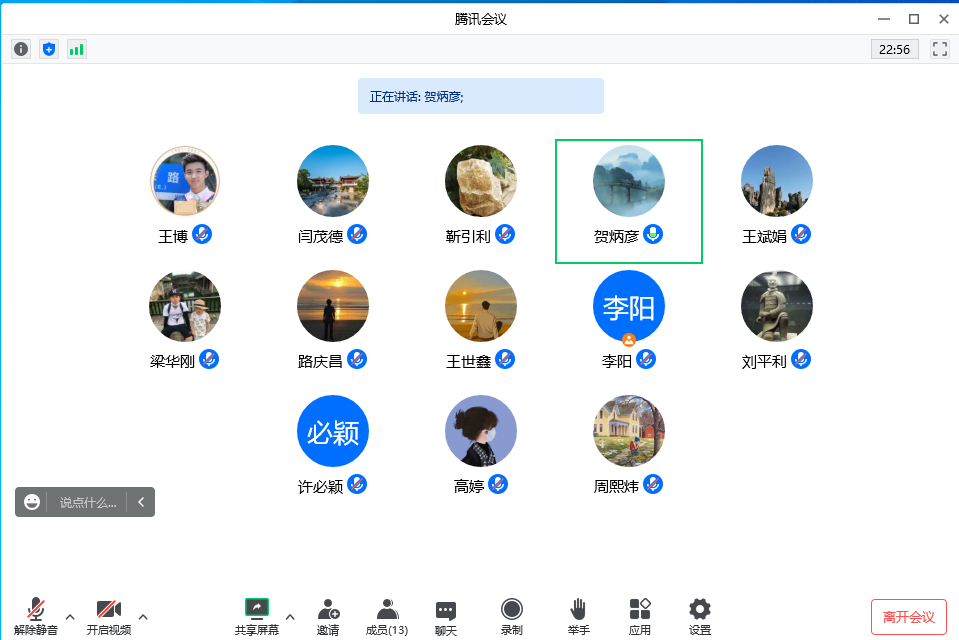Toggle 解除静音 microphone unmute

coord(36,616)
